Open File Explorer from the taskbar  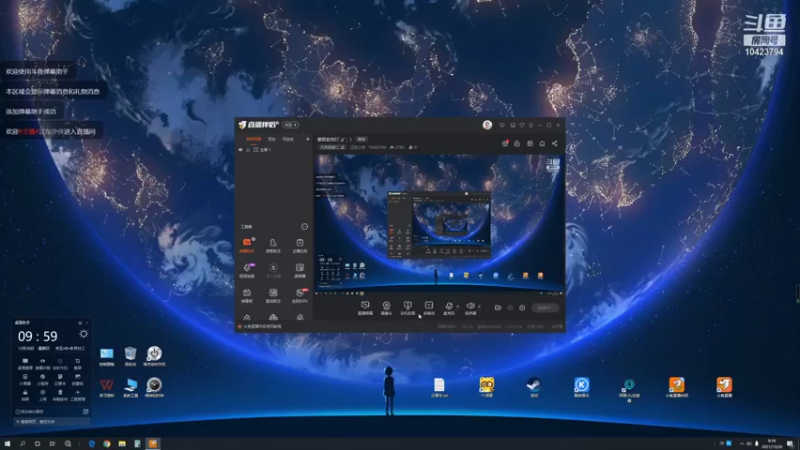(122, 444)
